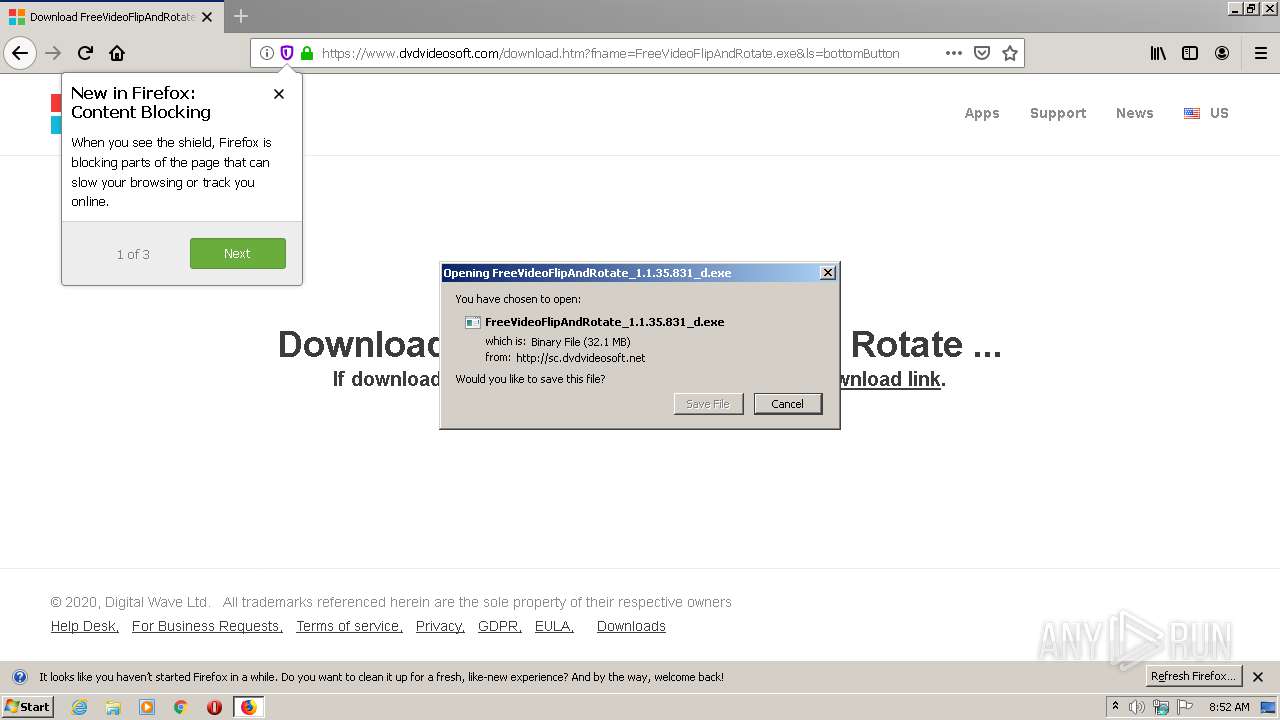This screenshot has height=720, width=1280.
Task: Change the US language selector
Action: pos(1206,113)
